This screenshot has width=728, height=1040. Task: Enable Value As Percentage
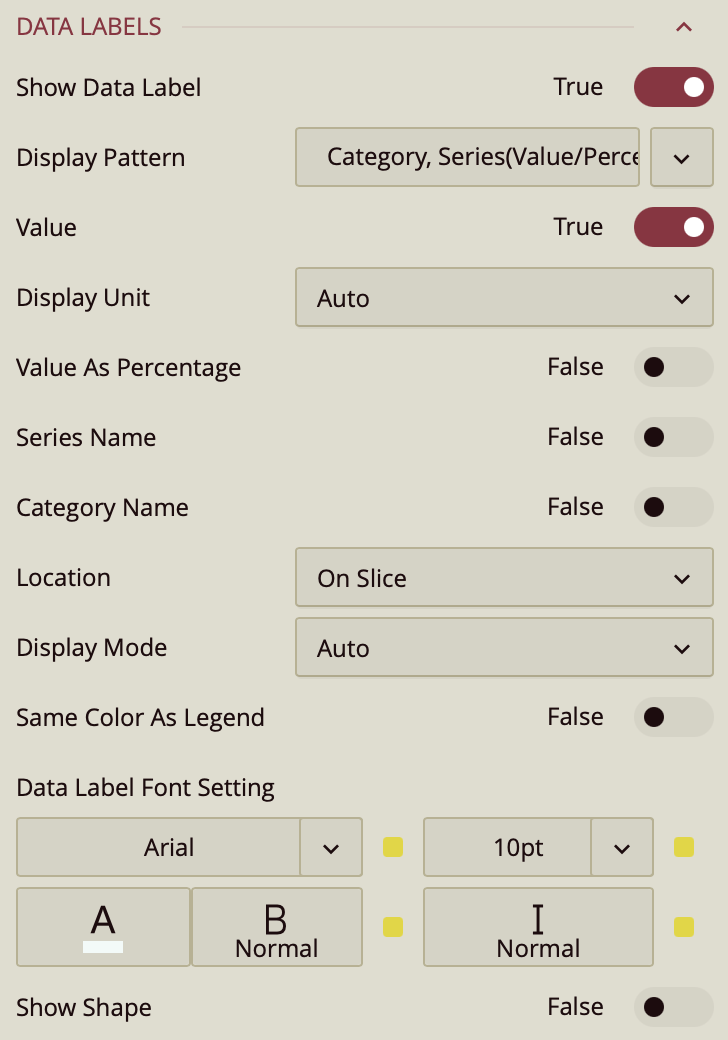click(x=673, y=368)
